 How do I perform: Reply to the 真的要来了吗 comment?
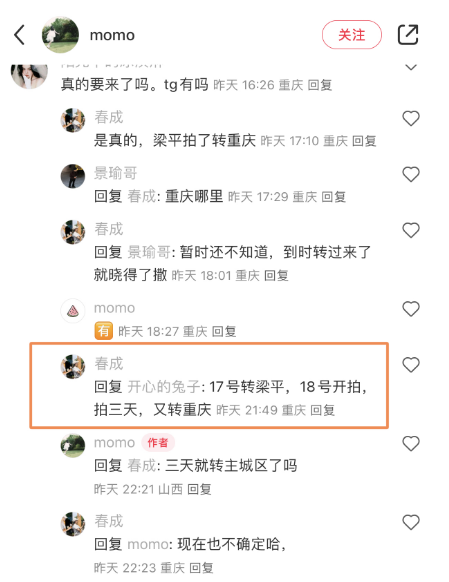(x=319, y=85)
